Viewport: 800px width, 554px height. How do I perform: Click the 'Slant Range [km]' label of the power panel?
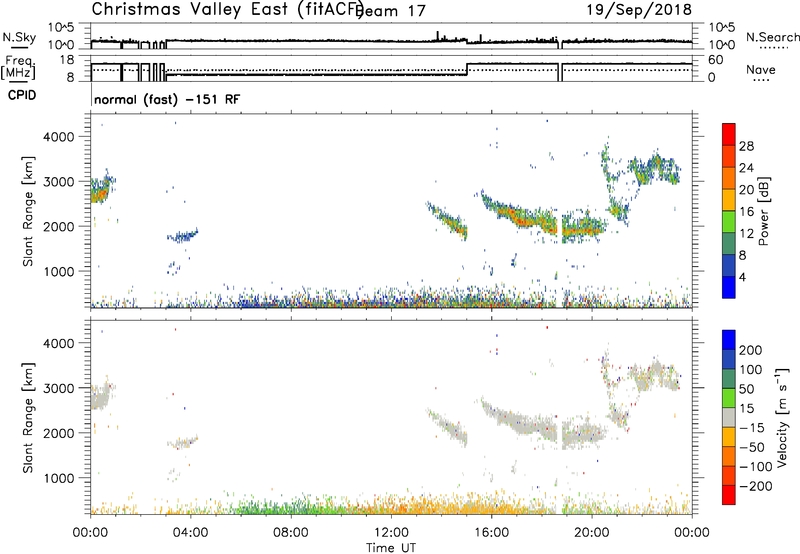pyautogui.click(x=28, y=211)
